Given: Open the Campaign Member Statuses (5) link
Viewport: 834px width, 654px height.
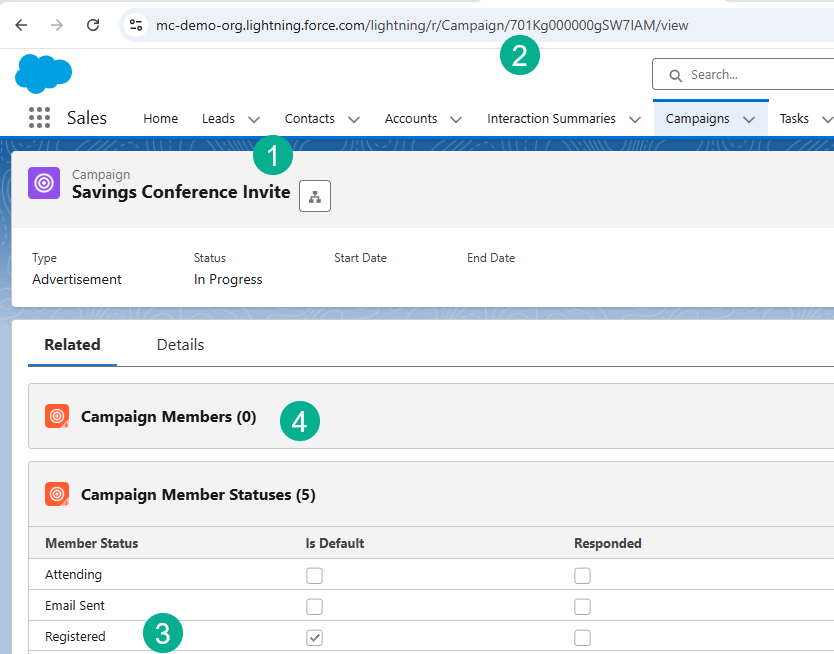Looking at the screenshot, I should coord(197,495).
